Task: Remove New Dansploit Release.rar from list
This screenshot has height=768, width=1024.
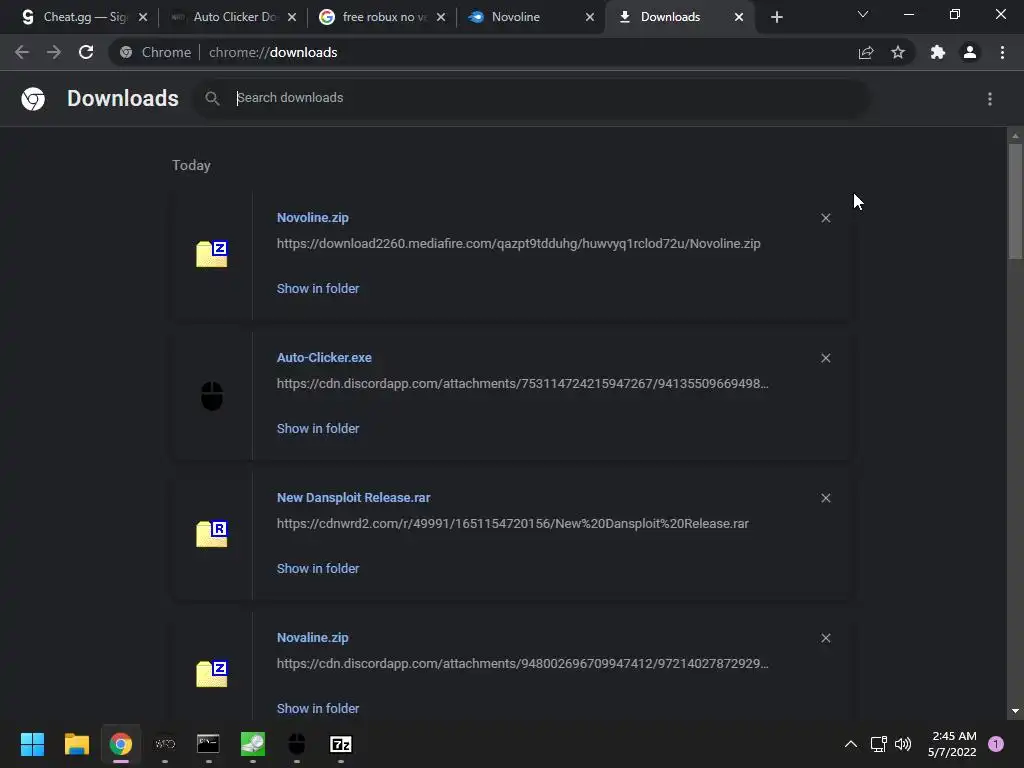Action: coord(825,498)
